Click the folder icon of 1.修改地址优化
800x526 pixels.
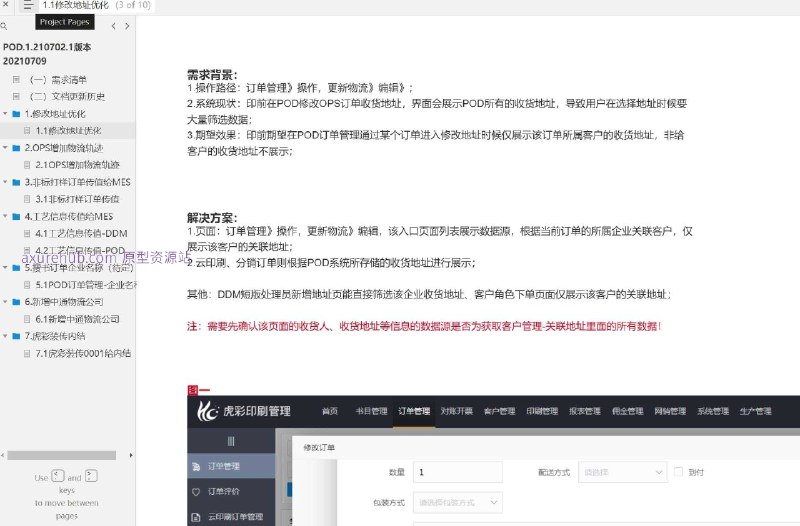(16, 114)
